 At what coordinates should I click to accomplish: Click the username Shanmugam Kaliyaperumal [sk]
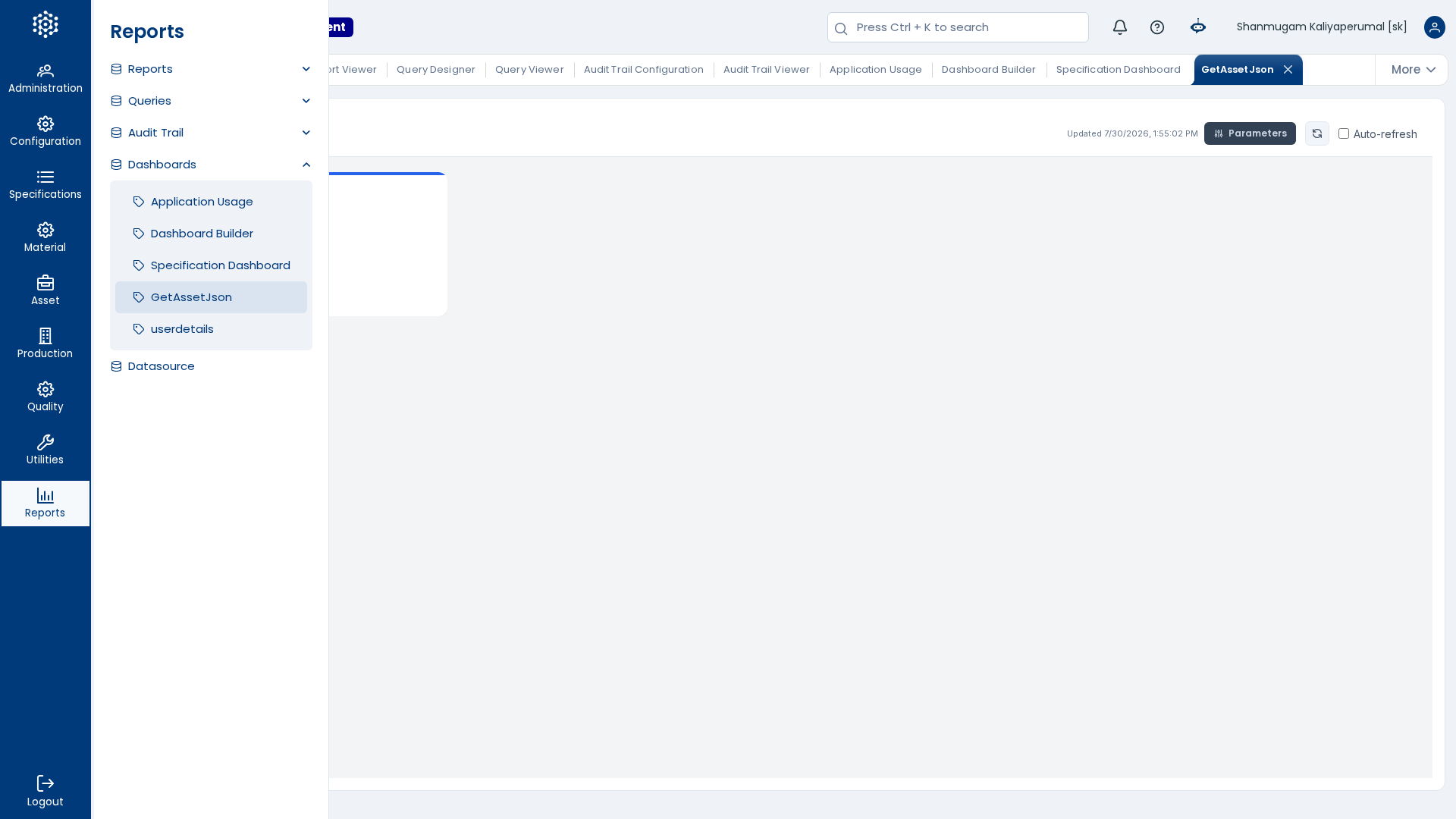click(1322, 27)
